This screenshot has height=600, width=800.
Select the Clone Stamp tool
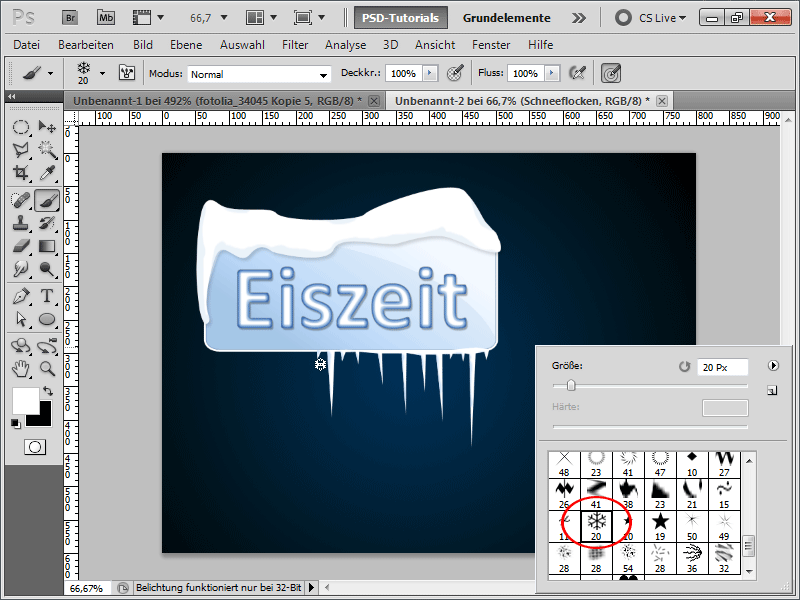tap(20, 223)
